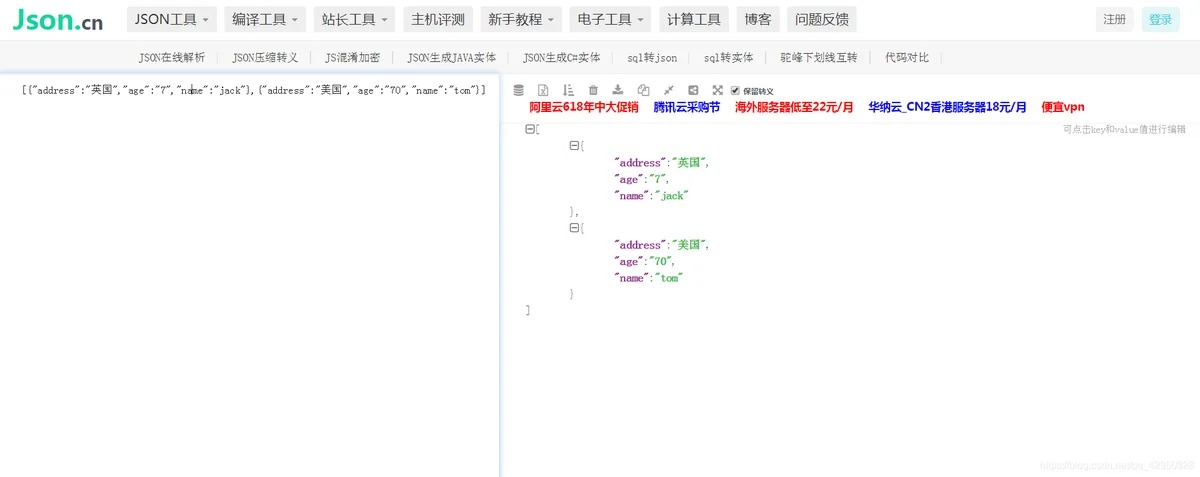
Task: Click inside the raw JSON input text area
Action: [x=249, y=275]
